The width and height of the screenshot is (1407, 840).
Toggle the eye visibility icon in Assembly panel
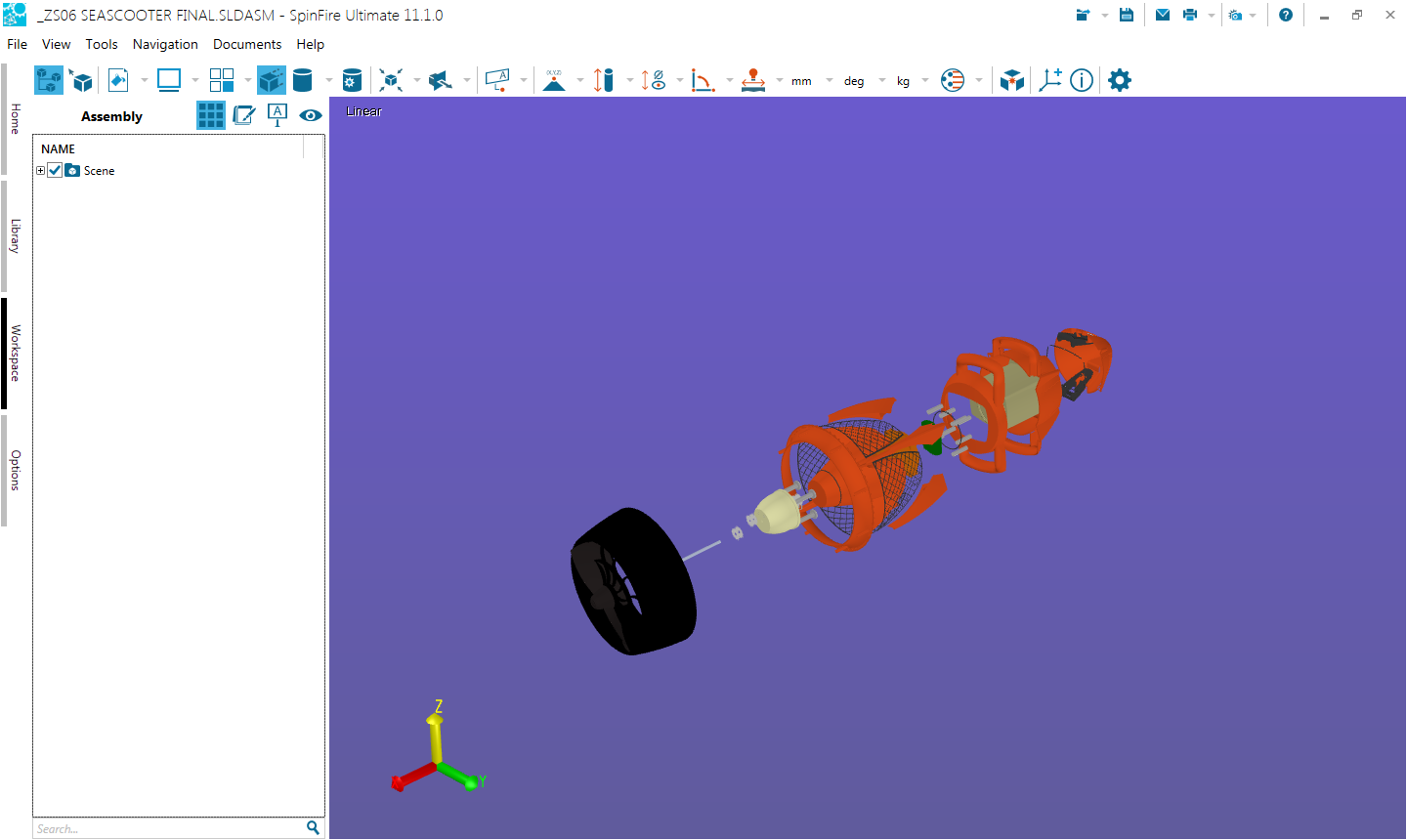pos(311,115)
